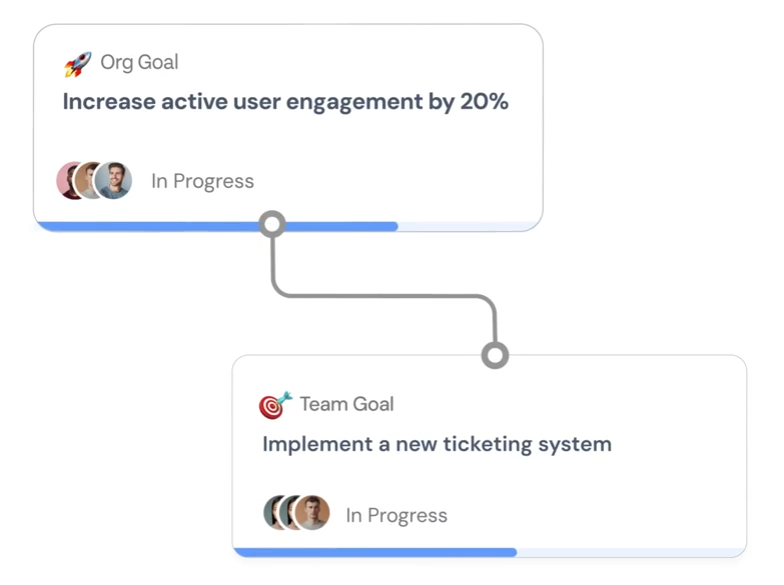Click the rocket icon on Org Goal card

[78, 64]
